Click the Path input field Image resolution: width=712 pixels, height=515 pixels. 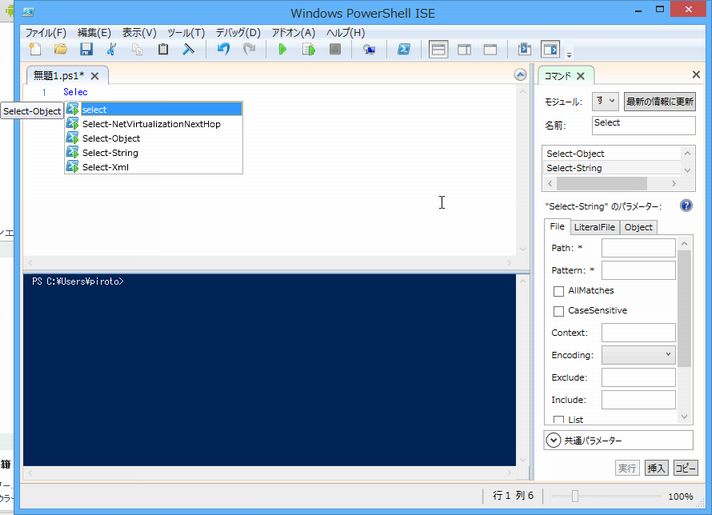(x=638, y=248)
